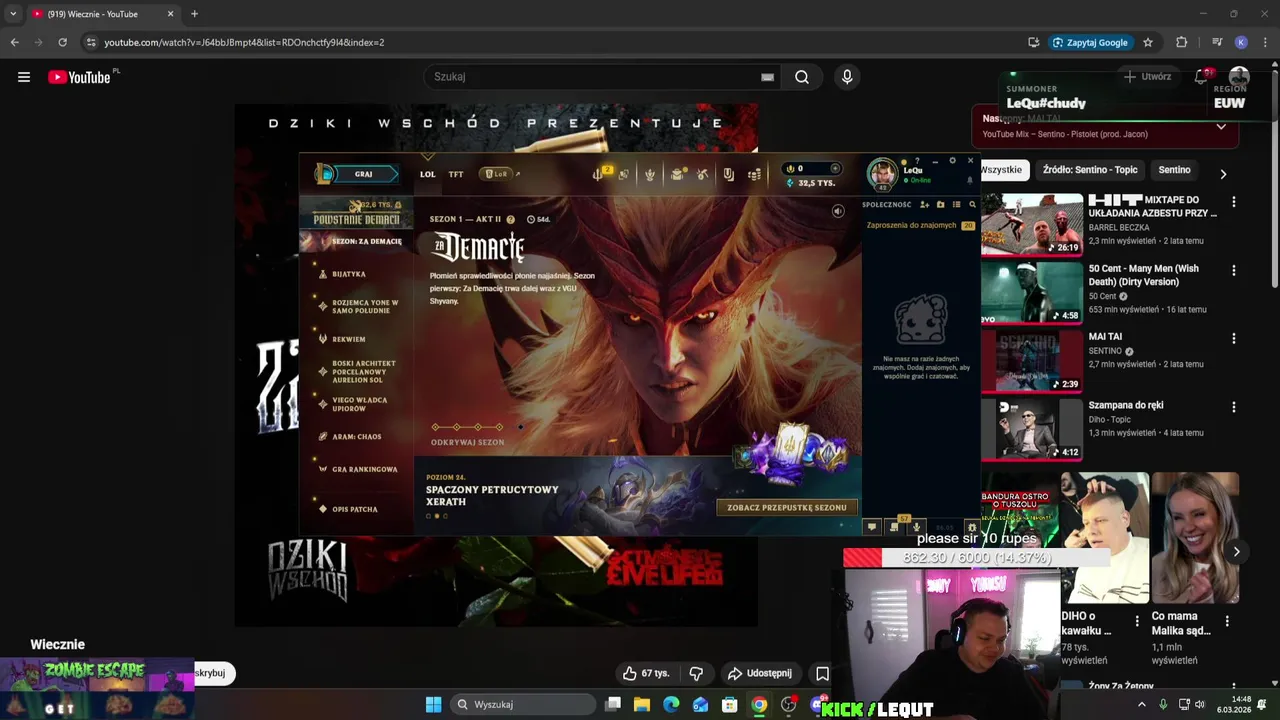Submit search with the magnifier button

[801, 77]
